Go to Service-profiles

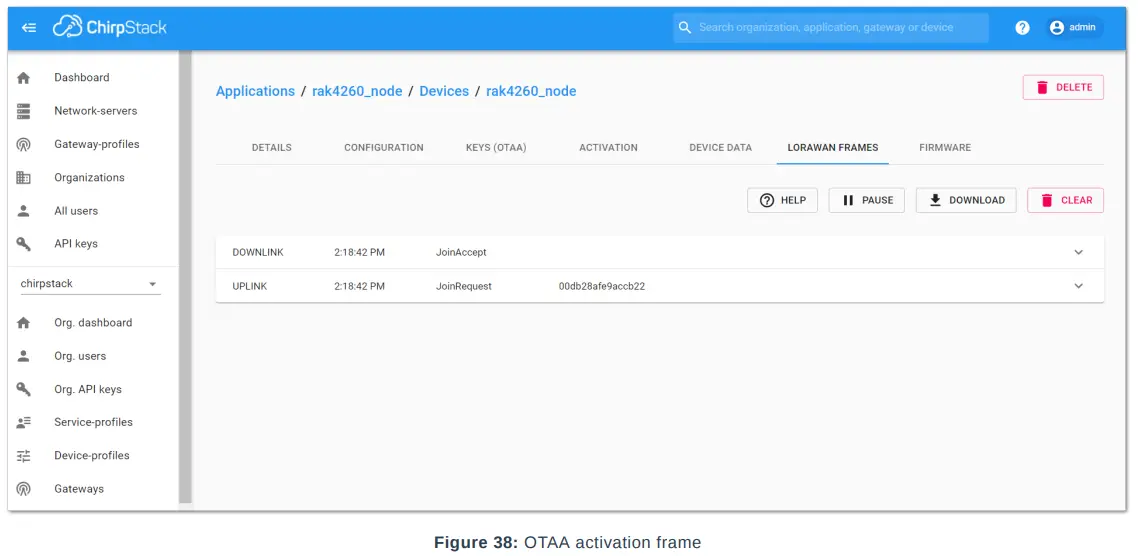pyautogui.click(x=93, y=422)
